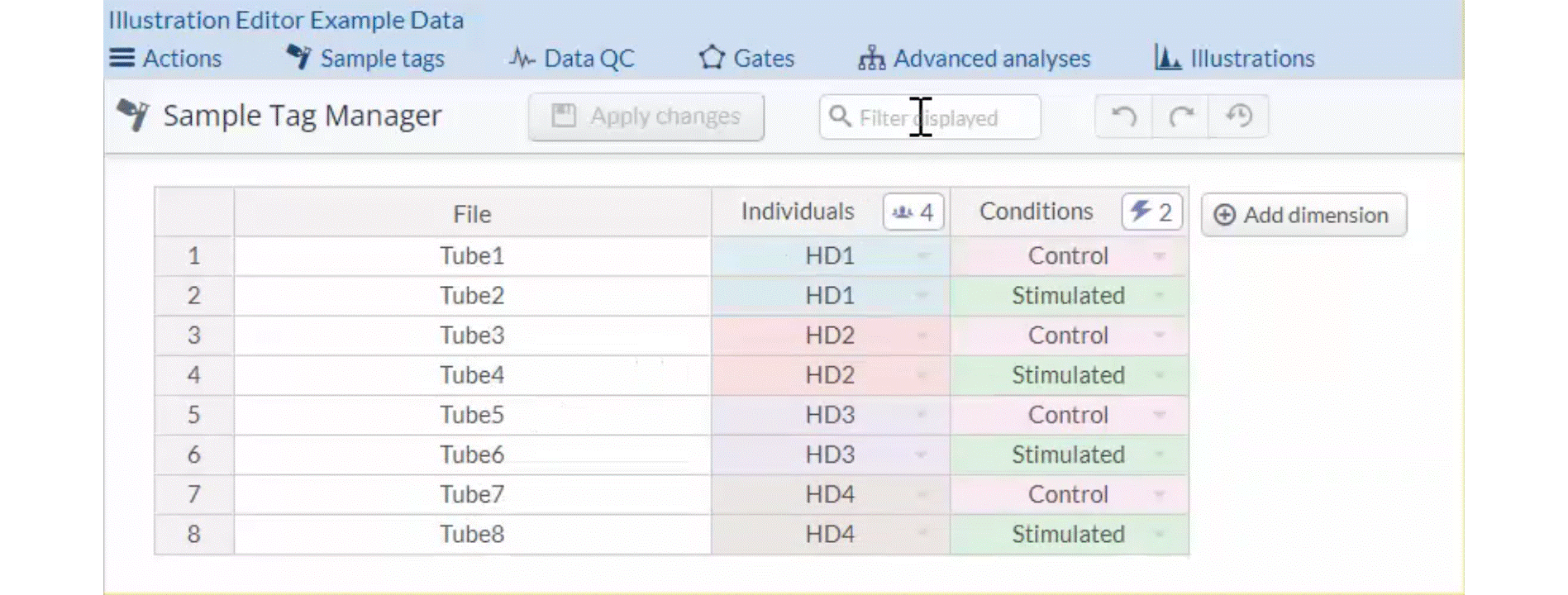Screen dimensions: 1568x595
Task: Select the Tube8 file name cell
Action: pyautogui.click(x=472, y=535)
